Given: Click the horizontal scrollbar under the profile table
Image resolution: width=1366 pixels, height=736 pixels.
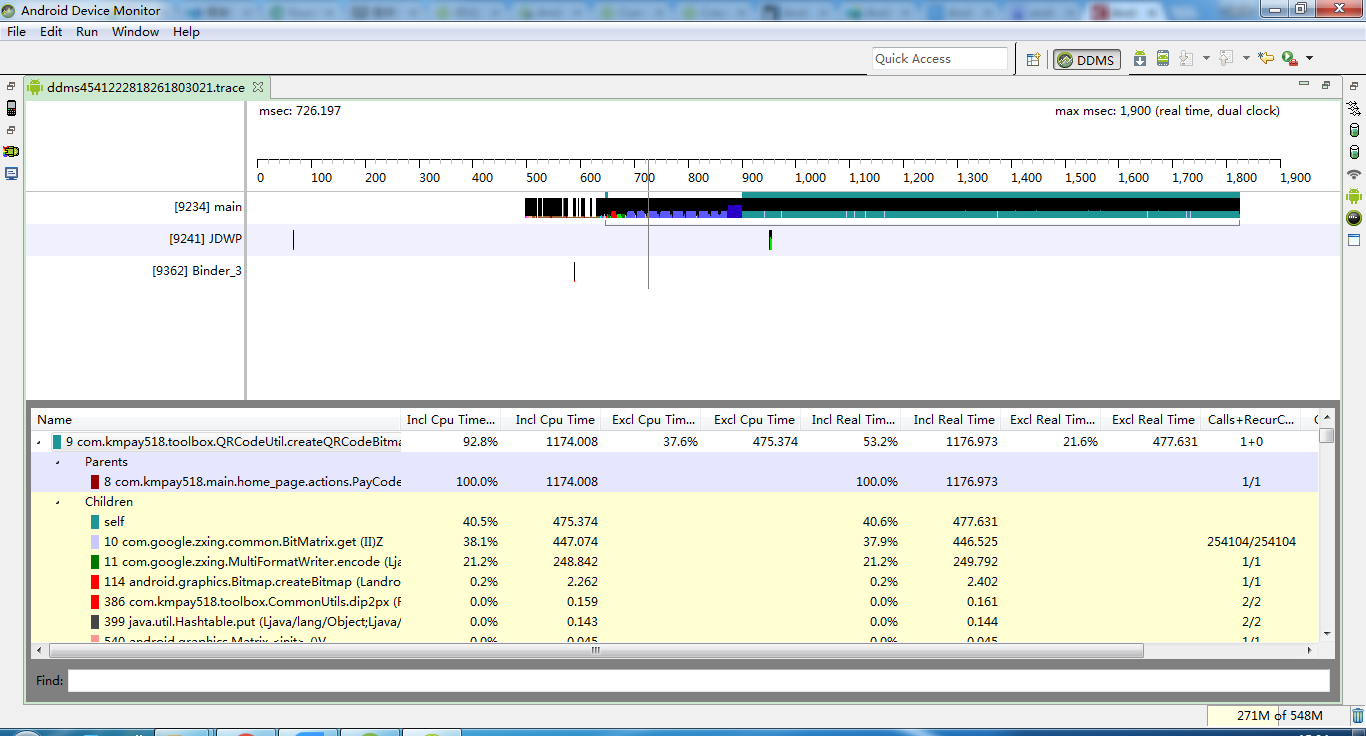Looking at the screenshot, I should 595,650.
